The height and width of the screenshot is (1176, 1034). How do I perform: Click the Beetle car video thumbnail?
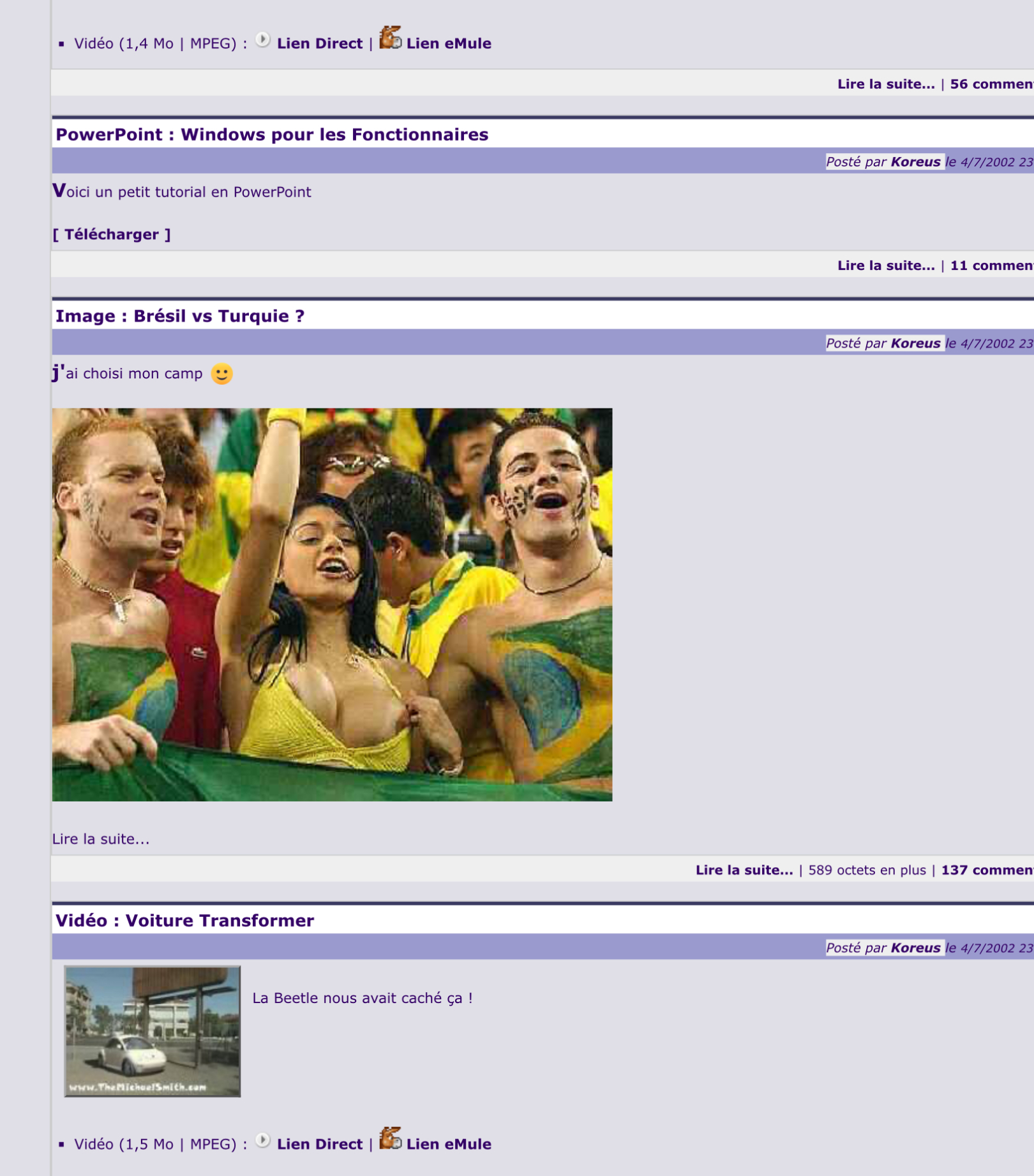pyautogui.click(x=153, y=1031)
